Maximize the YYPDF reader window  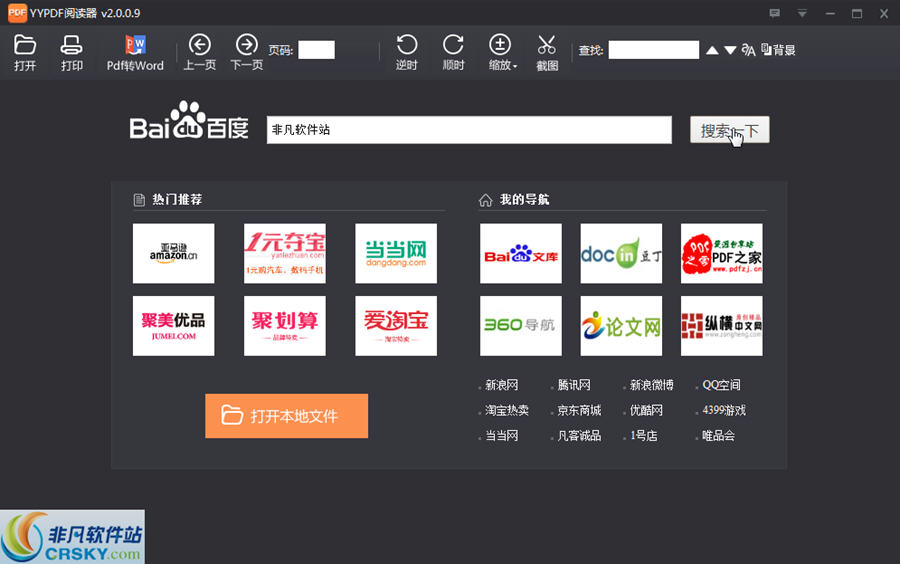click(x=857, y=13)
